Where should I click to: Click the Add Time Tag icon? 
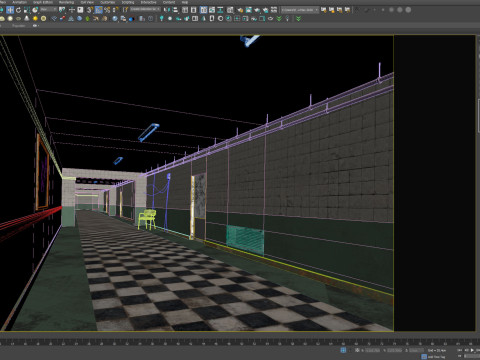tap(424, 357)
